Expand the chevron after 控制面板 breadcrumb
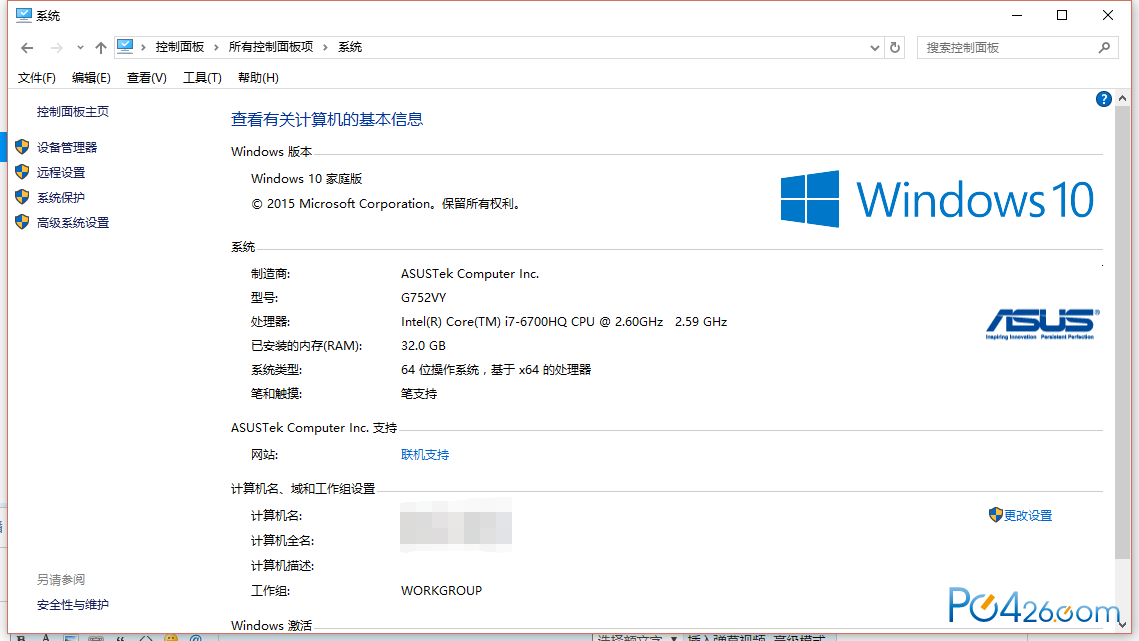The height and width of the screenshot is (641, 1139). click(216, 47)
